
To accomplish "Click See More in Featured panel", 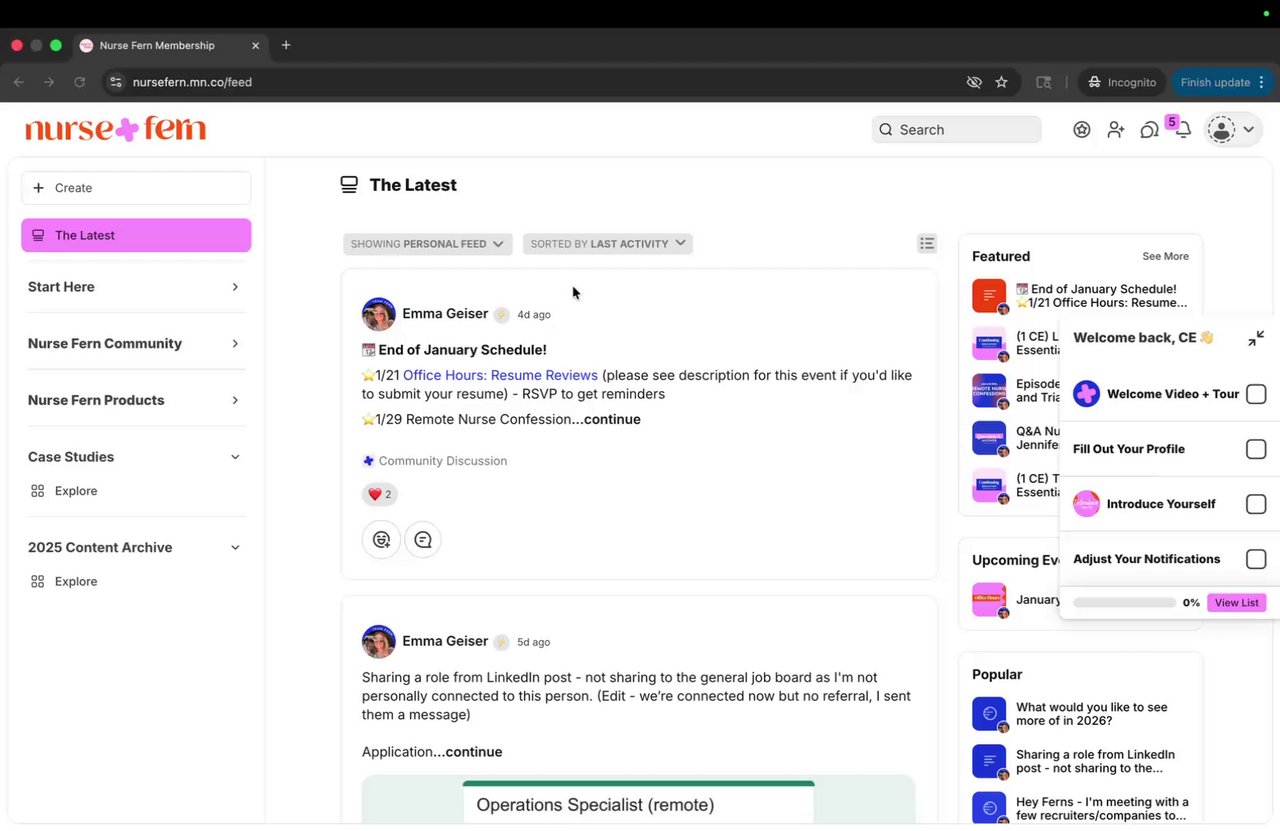I will (1166, 256).
